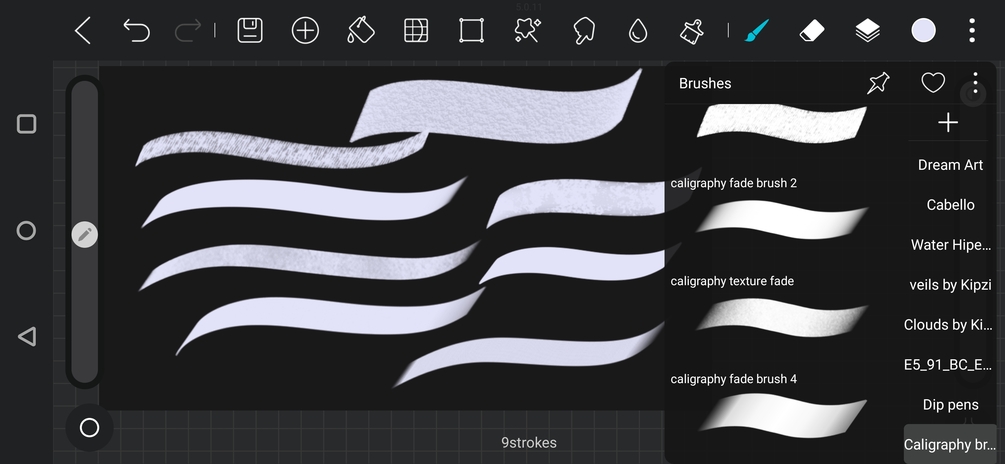Select the paint bucket fill tool
The width and height of the screenshot is (1005, 464).
point(361,30)
